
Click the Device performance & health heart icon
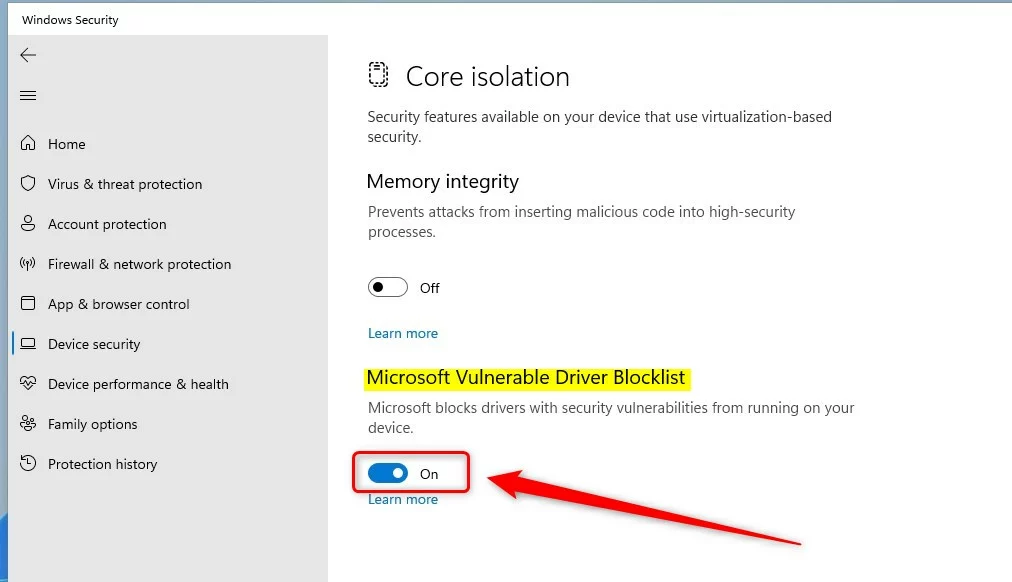point(28,383)
